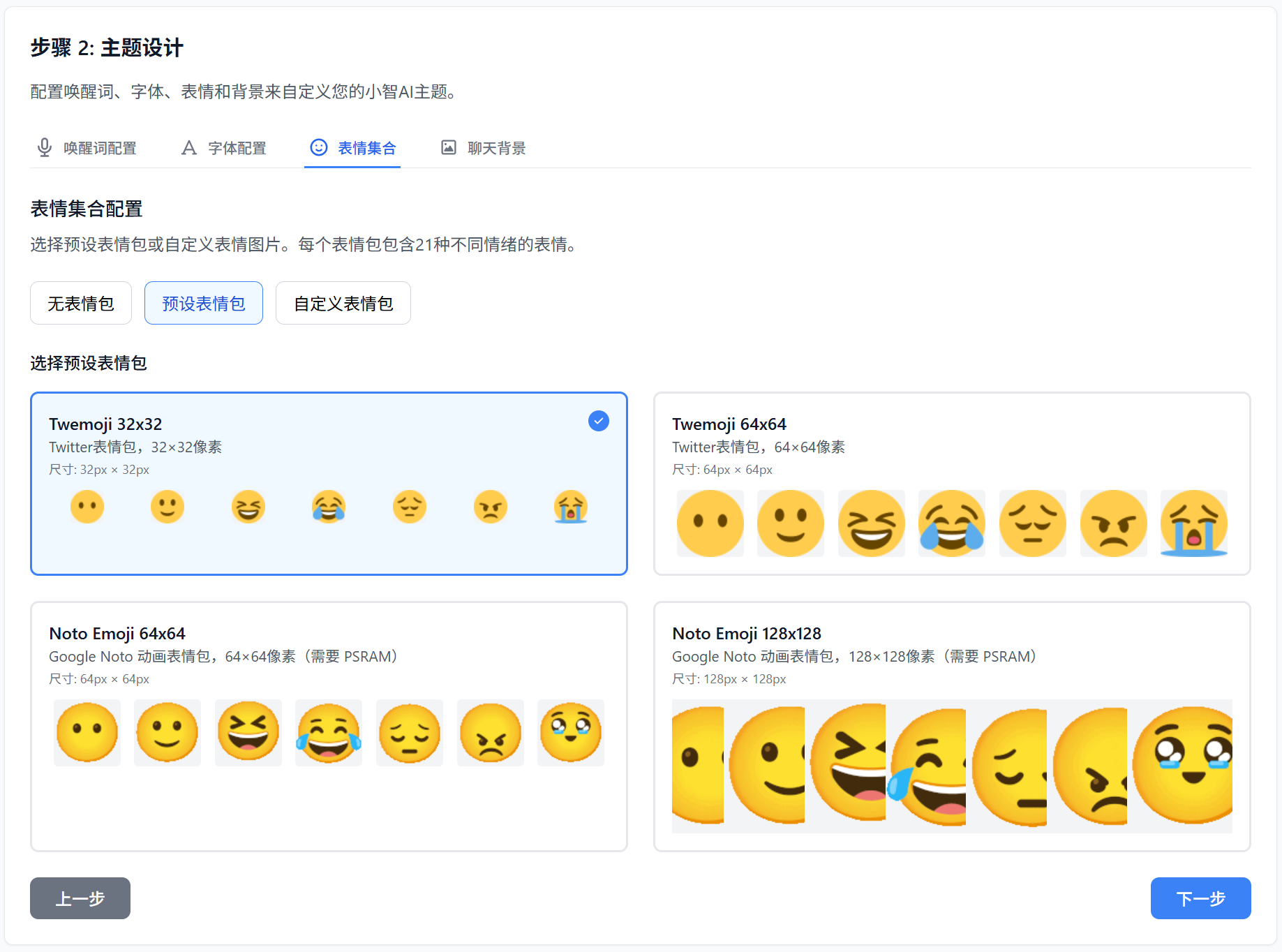Viewport: 1282px width, 952px height.
Task: Click the 选择预设表情包 heading
Action: (89, 363)
